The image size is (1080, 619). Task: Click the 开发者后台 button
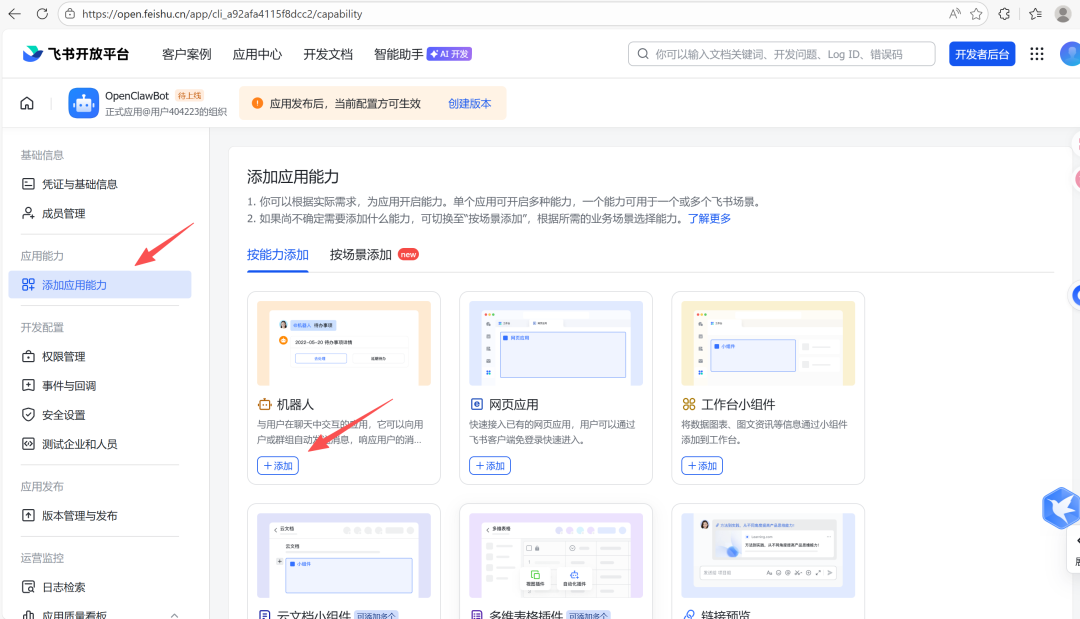[x=981, y=54]
